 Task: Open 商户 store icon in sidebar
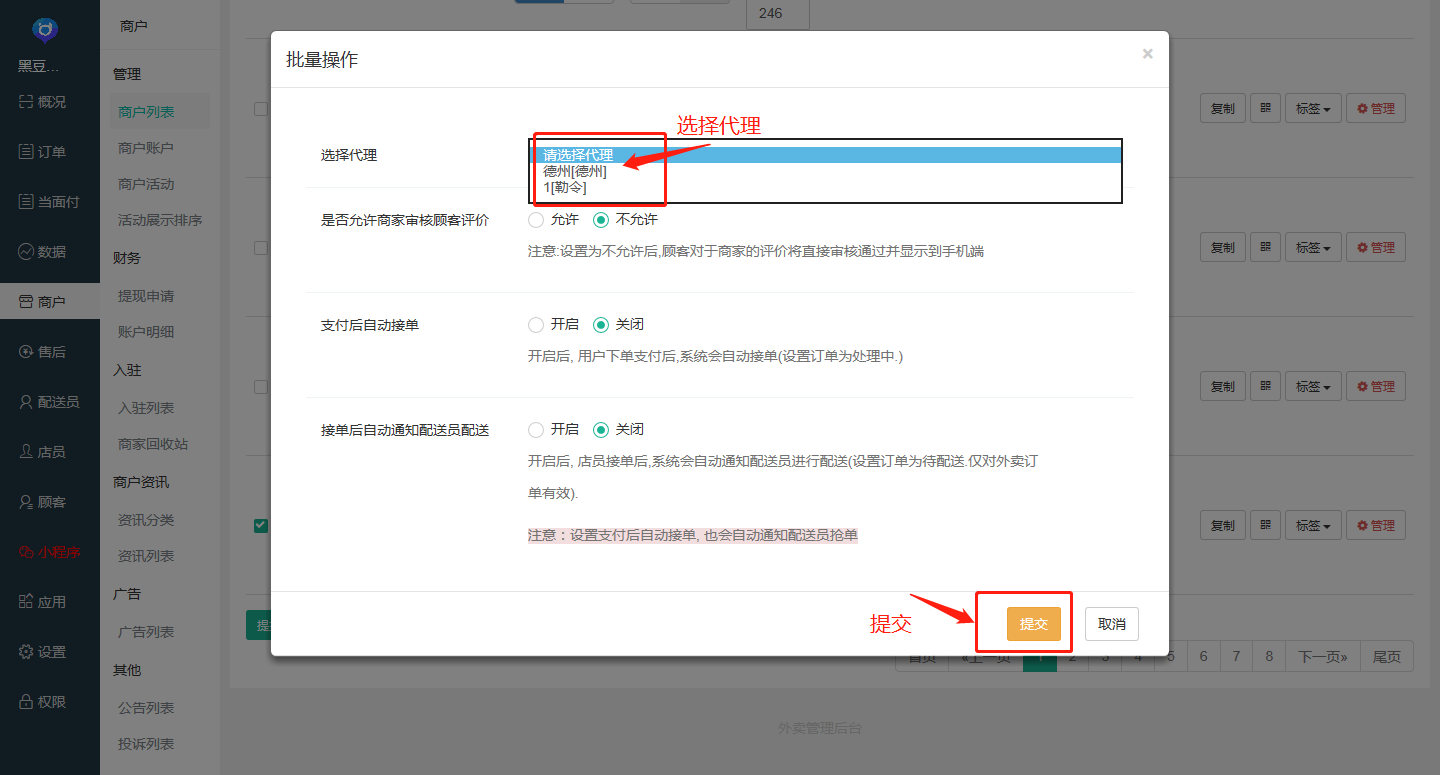coord(27,301)
